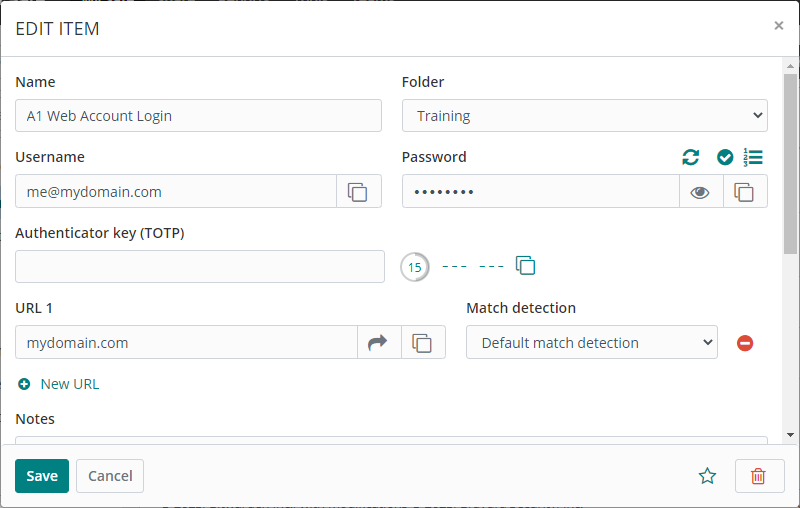
Task: Toggle favorite star for this item
Action: click(708, 476)
